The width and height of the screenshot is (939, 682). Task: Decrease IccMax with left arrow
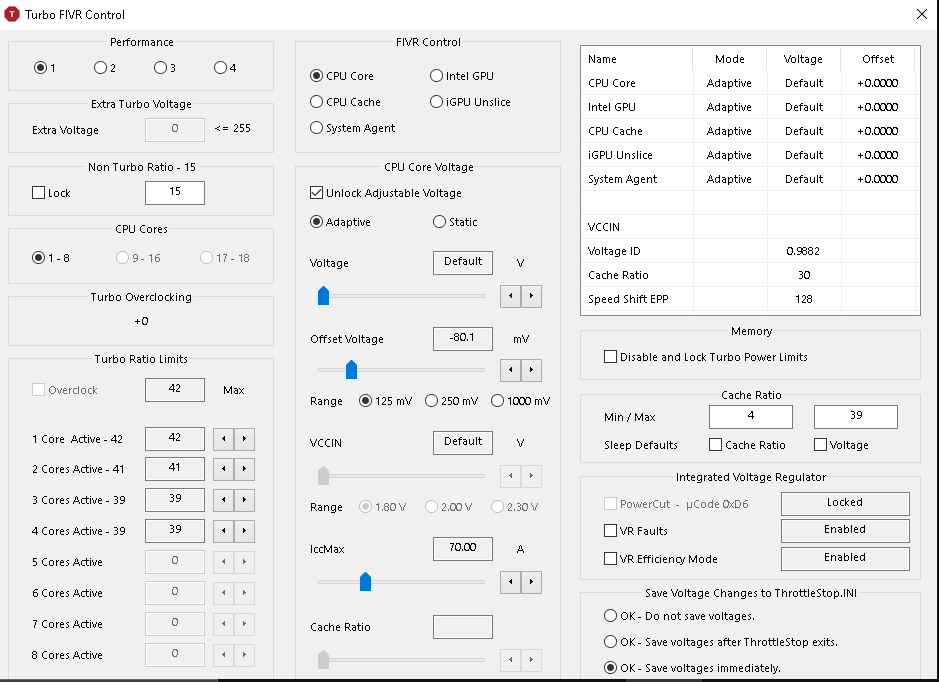(511, 581)
